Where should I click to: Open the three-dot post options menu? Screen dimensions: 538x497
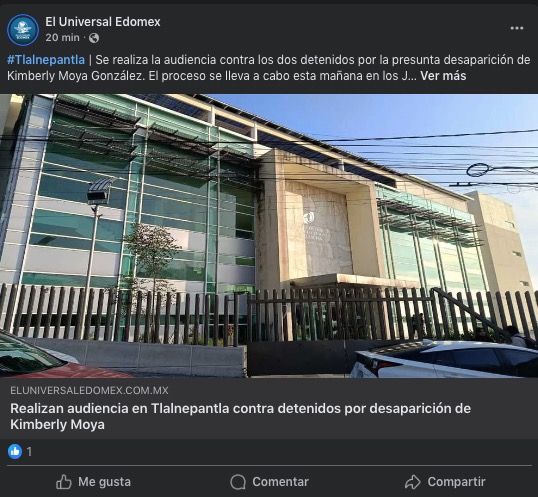516,28
